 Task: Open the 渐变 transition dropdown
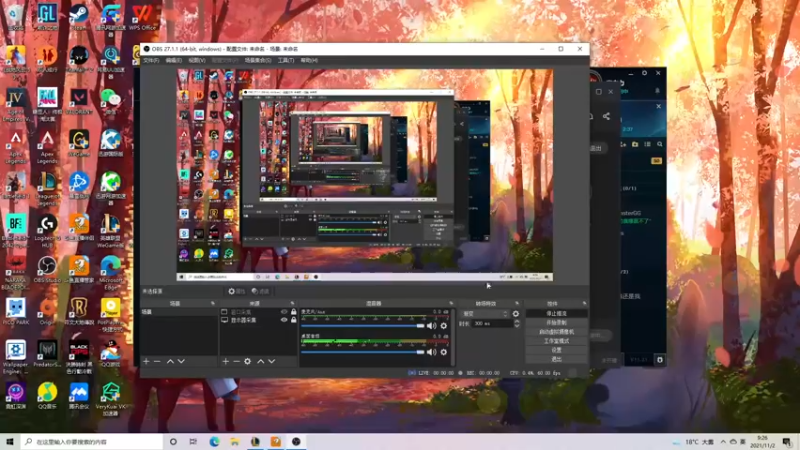click(x=484, y=314)
